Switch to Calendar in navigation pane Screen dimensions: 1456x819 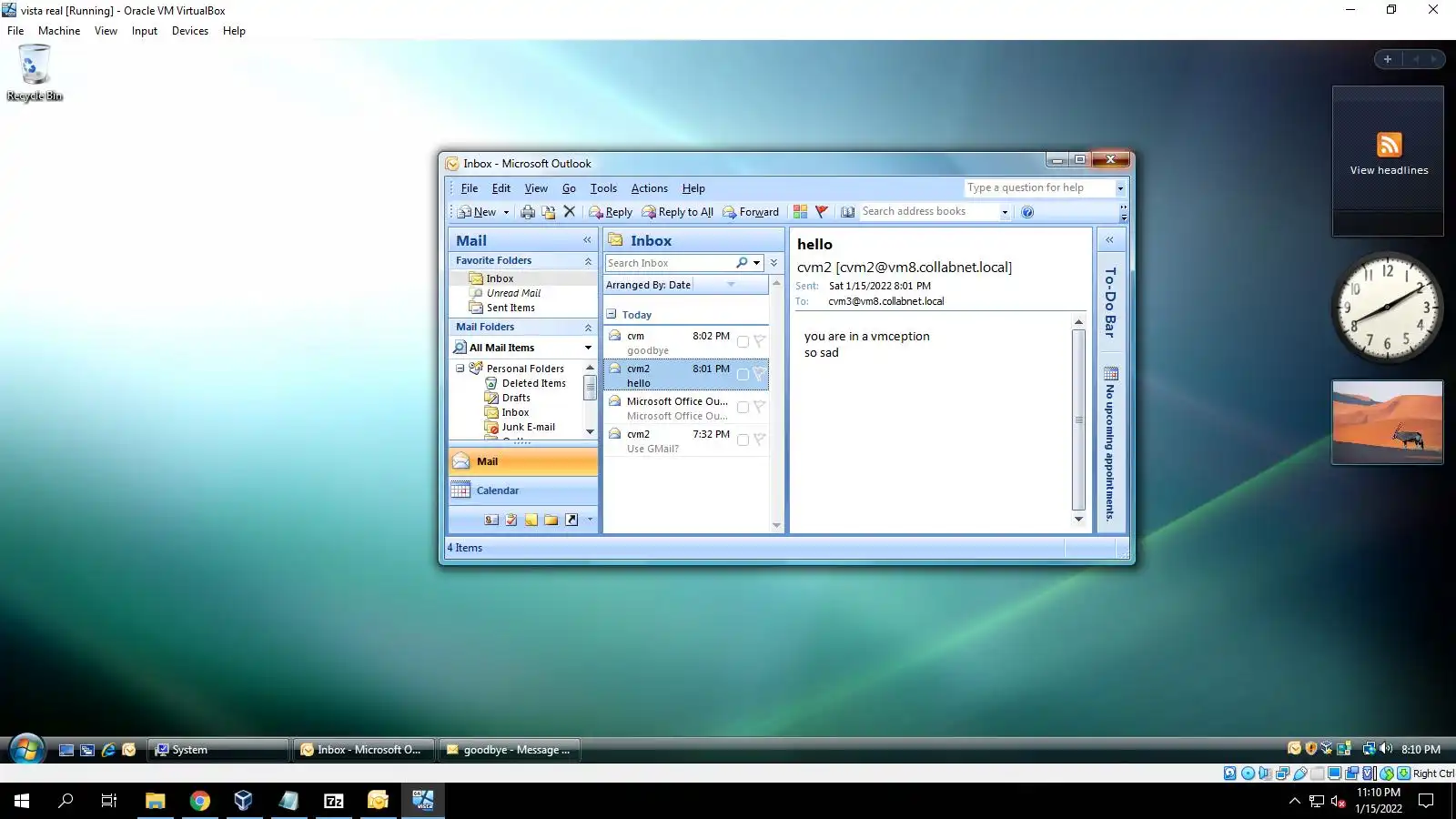click(523, 490)
